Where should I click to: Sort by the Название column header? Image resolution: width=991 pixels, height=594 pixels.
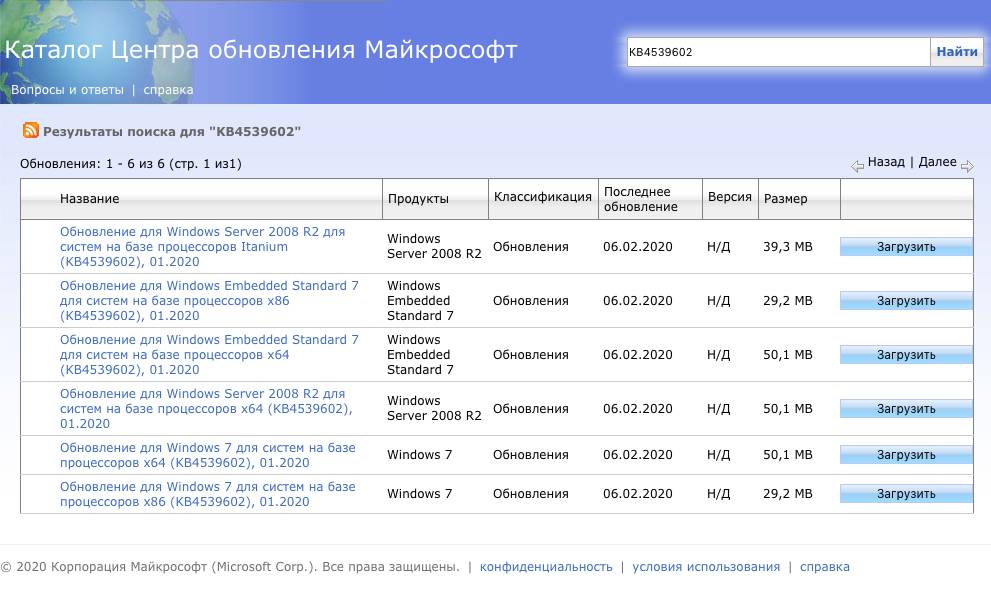coord(90,198)
